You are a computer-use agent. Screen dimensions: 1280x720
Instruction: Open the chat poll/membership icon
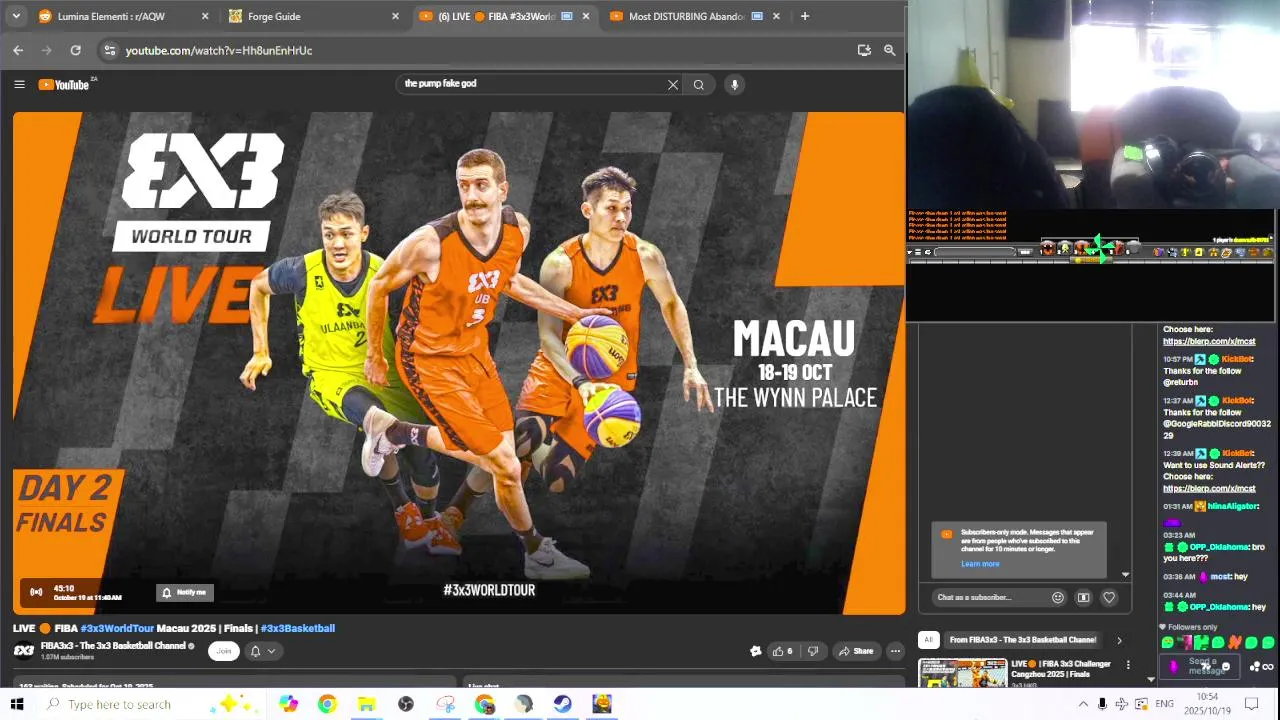click(x=1083, y=598)
